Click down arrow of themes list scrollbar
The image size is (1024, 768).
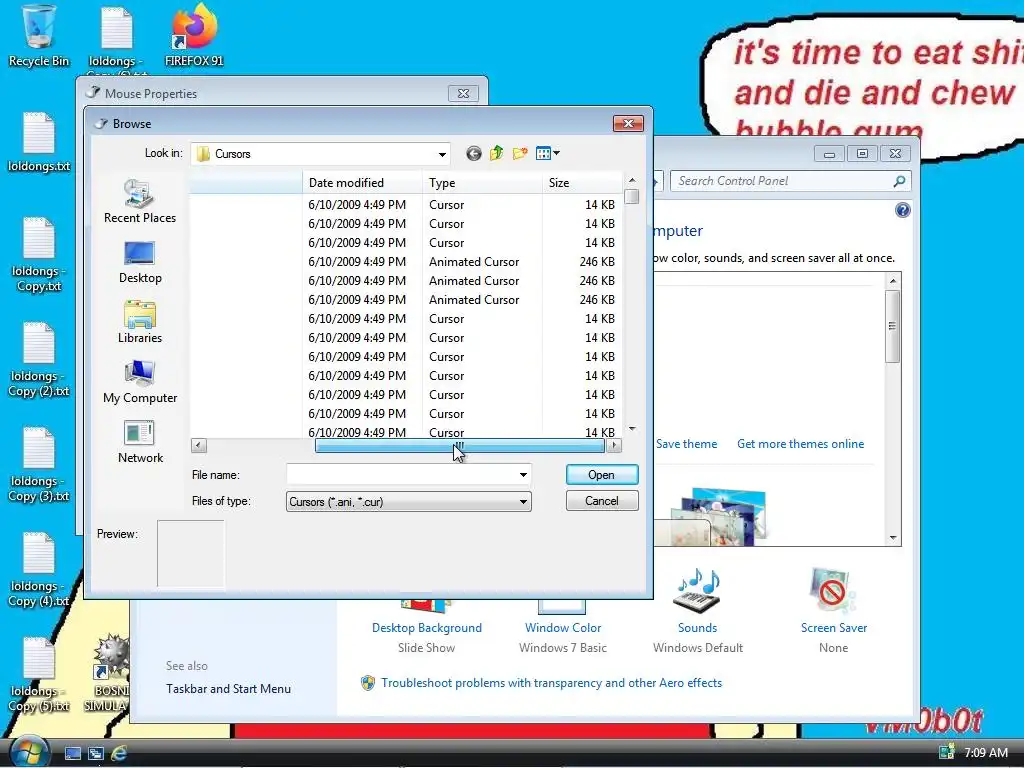(893, 538)
